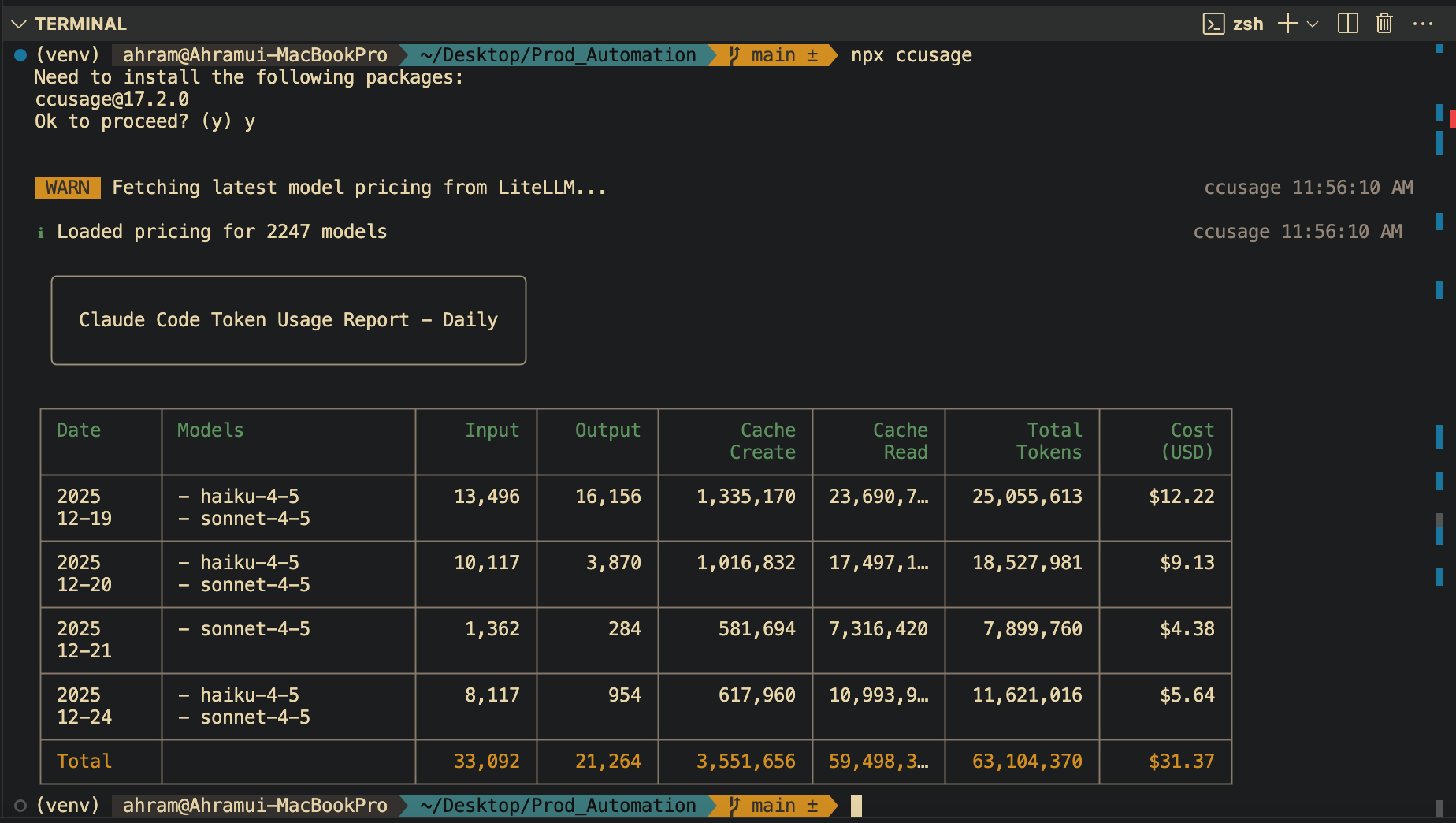The image size is (1456, 823).
Task: Click the input value 13,496
Action: 487,497
